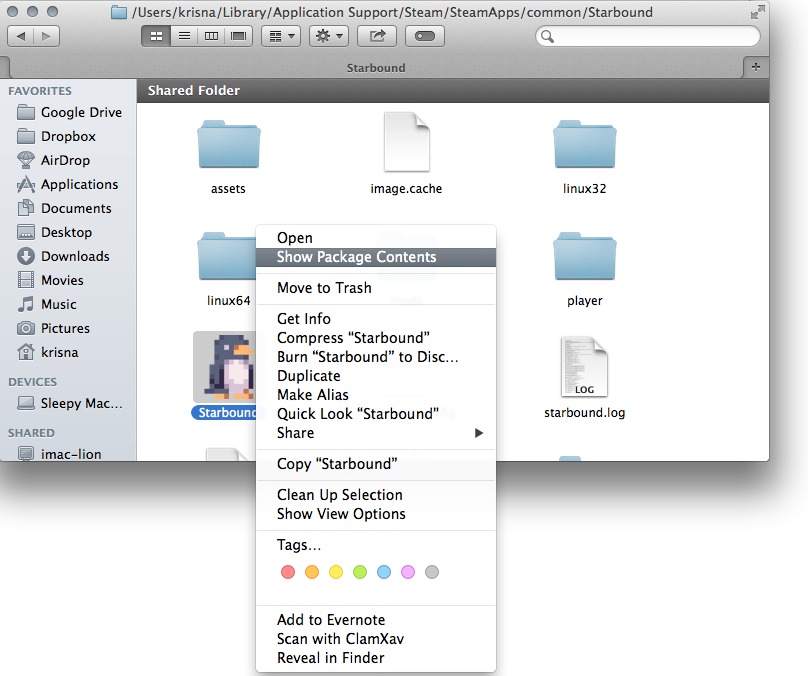Screen dimensions: 808x676
Task: Choose Show View Options
Action: tap(376, 514)
